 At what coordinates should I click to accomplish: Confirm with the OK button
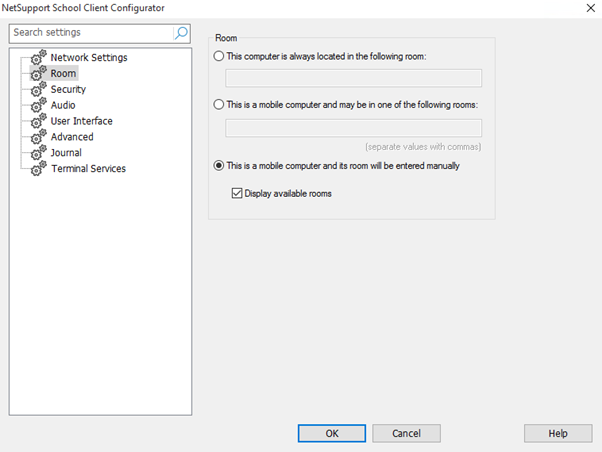(332, 433)
